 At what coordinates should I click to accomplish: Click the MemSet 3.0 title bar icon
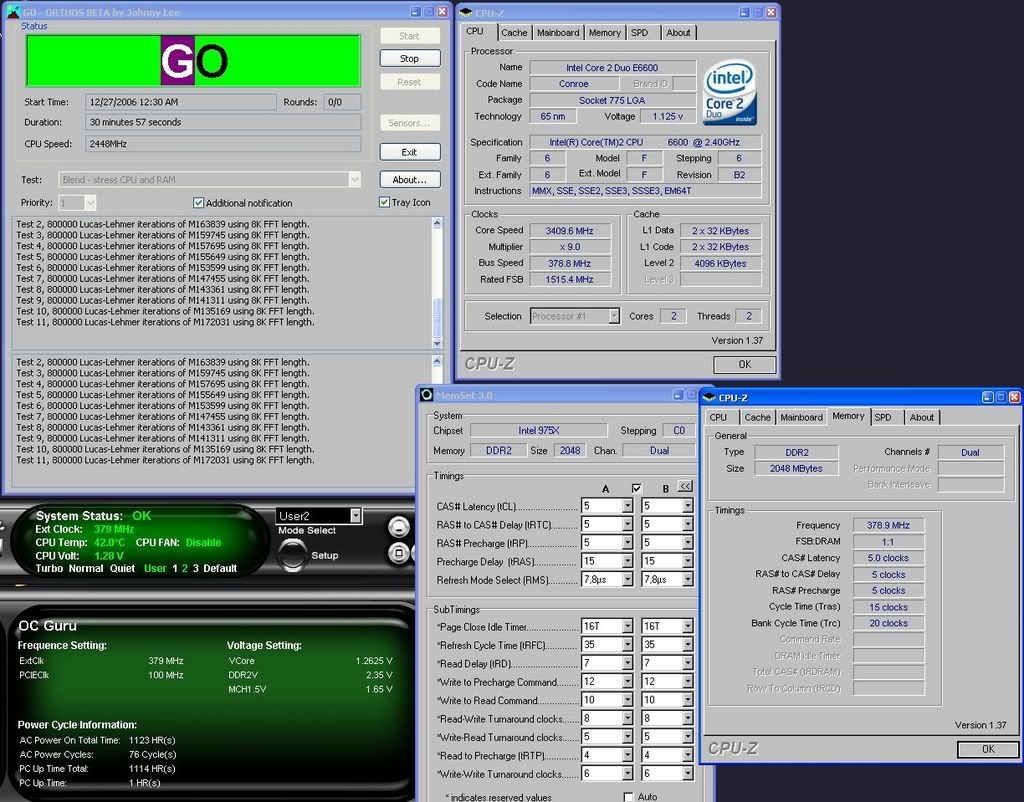tap(426, 395)
